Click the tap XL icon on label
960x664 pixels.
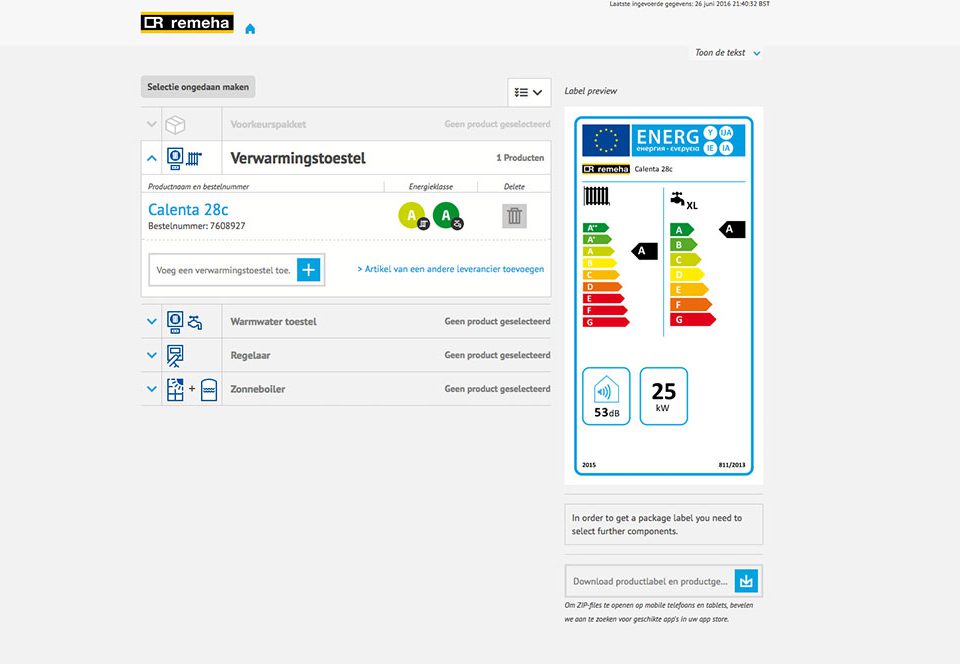click(x=684, y=200)
